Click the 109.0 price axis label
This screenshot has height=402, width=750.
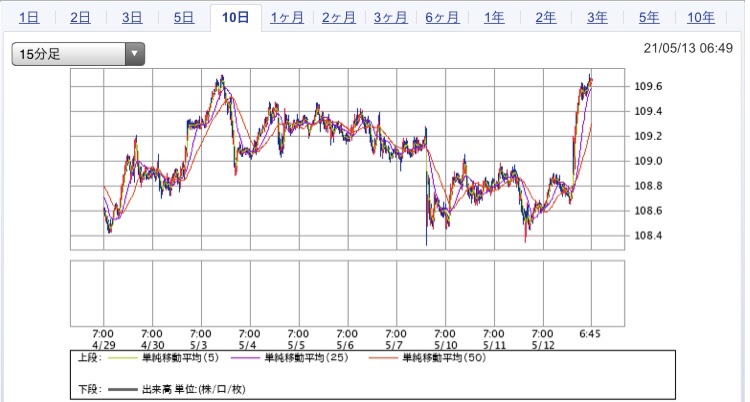649,161
